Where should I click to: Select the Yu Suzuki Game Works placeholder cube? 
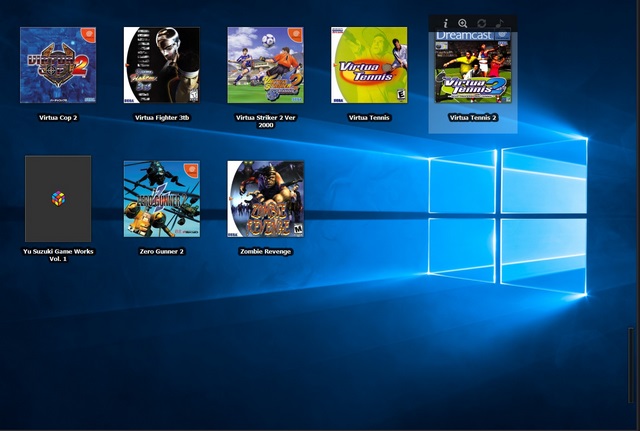pos(58,199)
